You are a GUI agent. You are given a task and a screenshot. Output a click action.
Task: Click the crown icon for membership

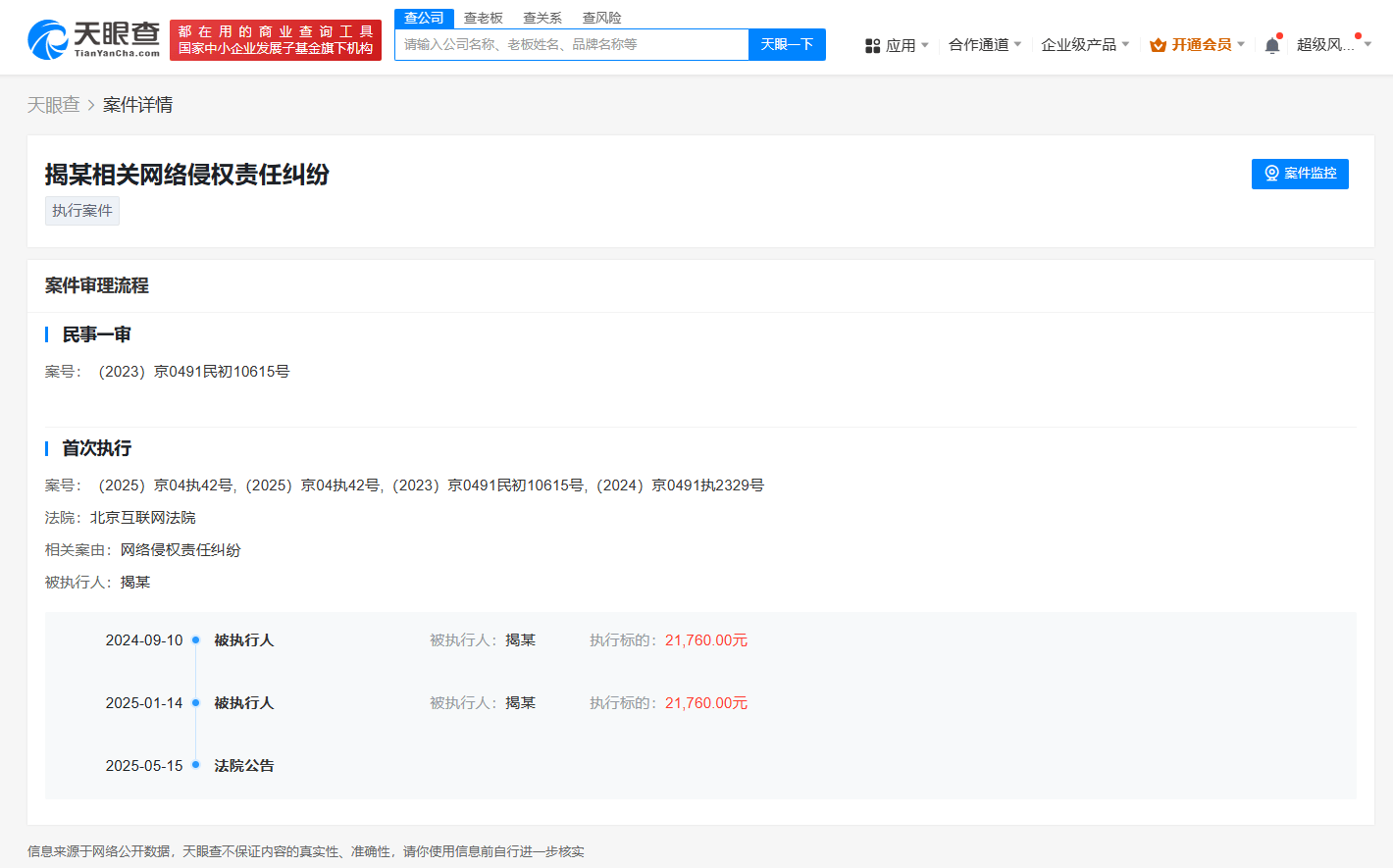[1158, 45]
